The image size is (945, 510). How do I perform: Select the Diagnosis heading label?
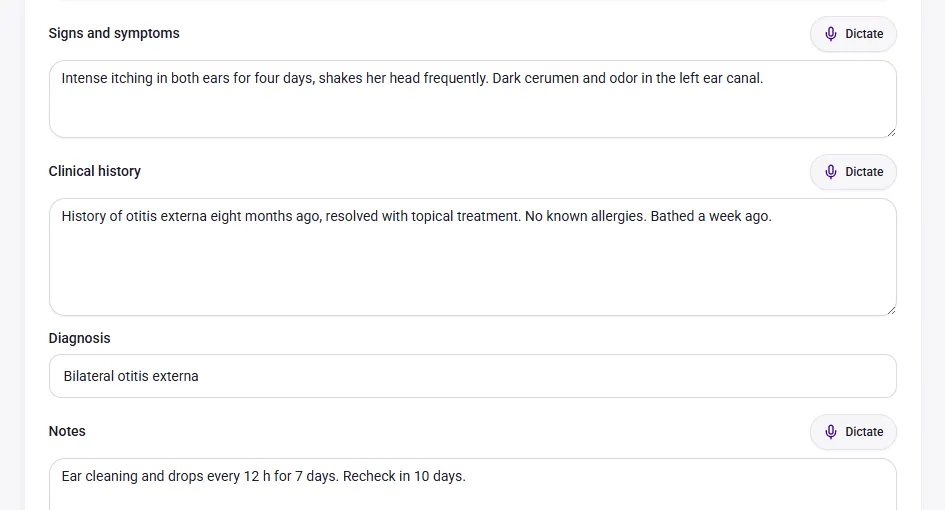pos(80,338)
